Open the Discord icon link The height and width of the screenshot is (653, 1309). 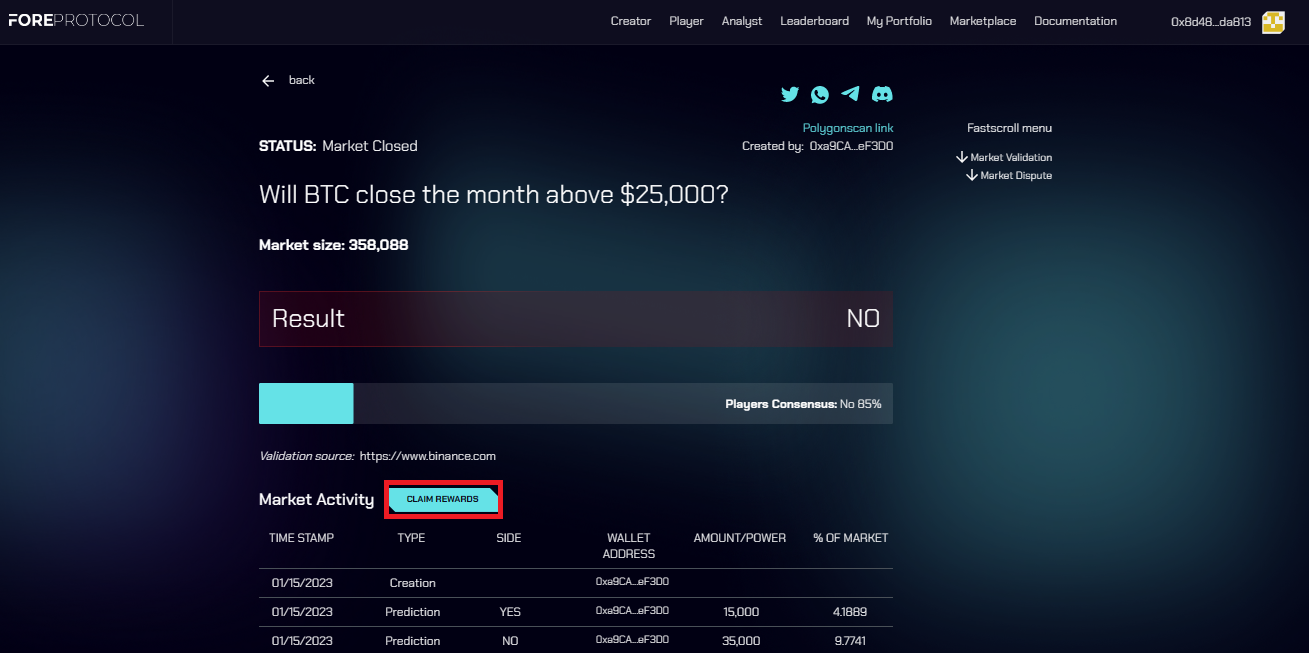click(882, 94)
